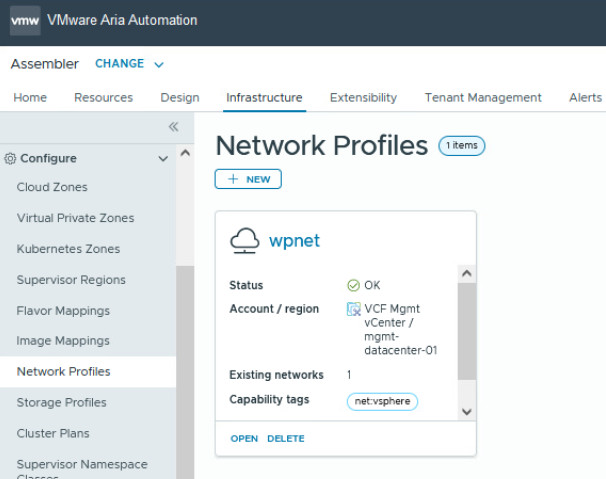Click the vCenter account icon

354,309
